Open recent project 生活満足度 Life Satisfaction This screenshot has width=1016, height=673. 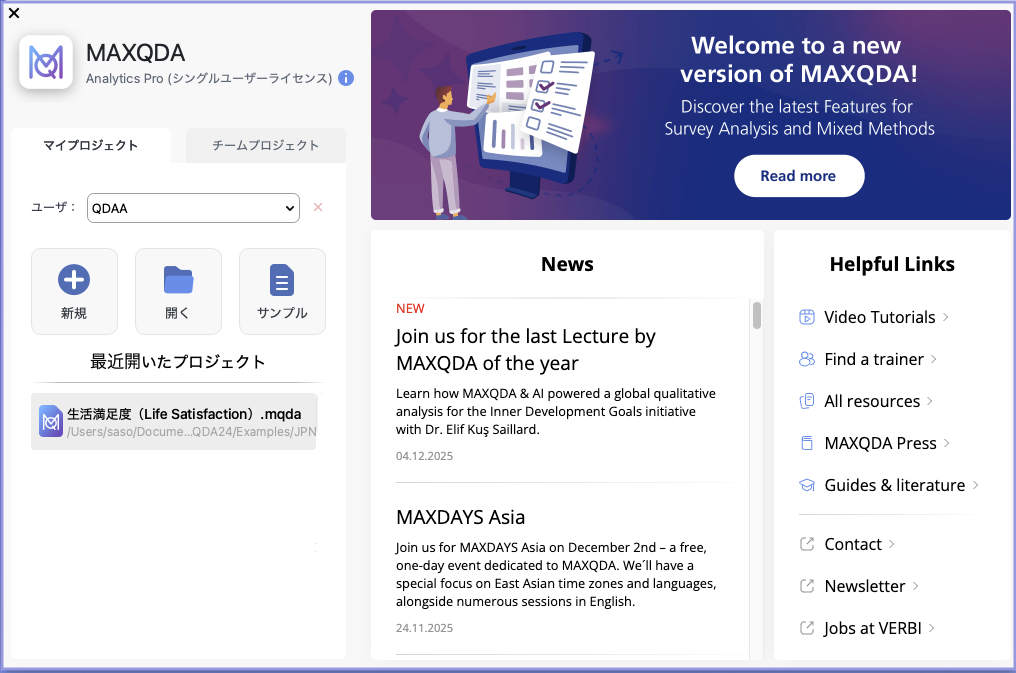(x=174, y=421)
